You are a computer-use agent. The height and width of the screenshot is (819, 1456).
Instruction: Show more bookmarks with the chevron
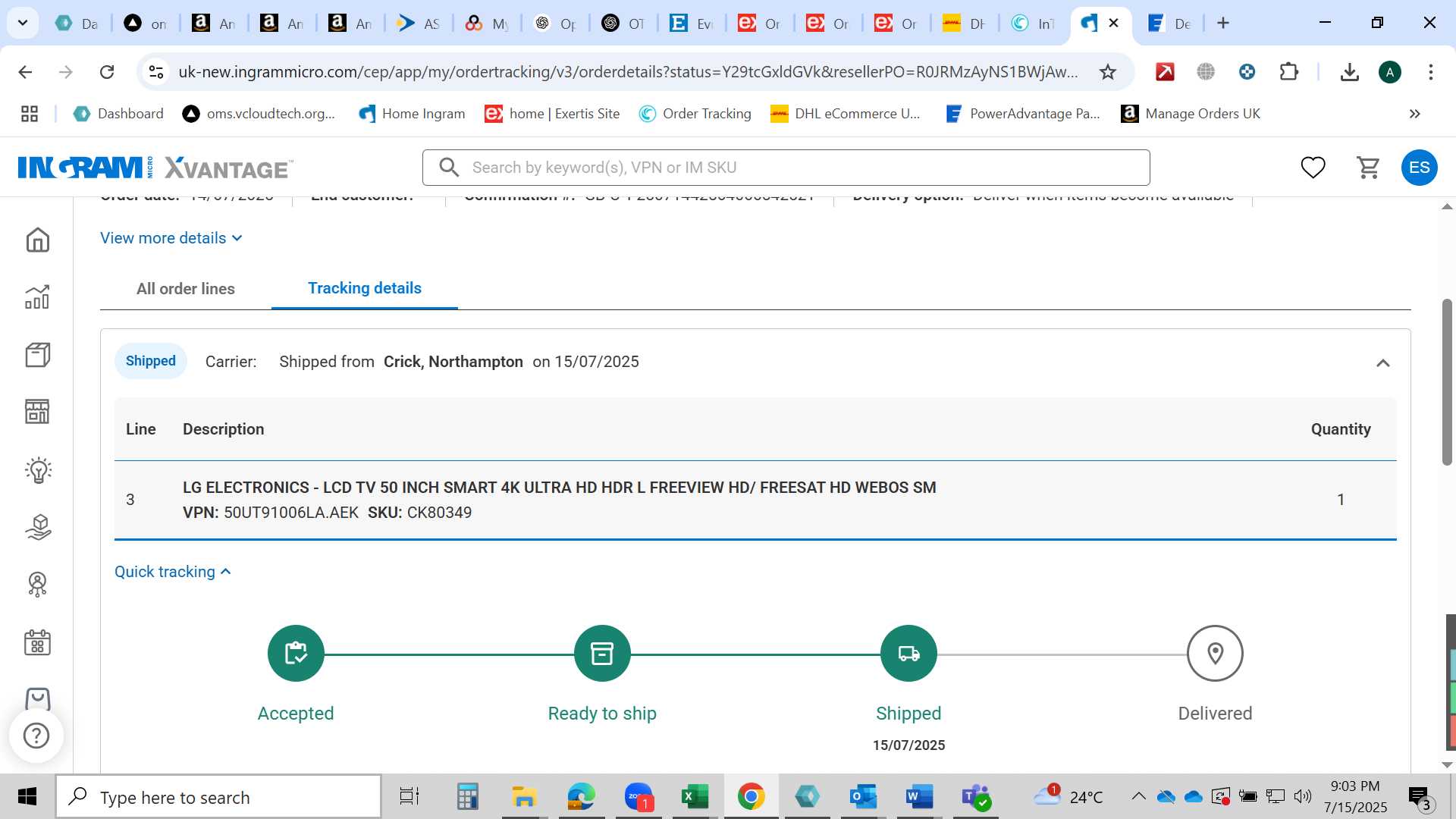coord(1414,114)
